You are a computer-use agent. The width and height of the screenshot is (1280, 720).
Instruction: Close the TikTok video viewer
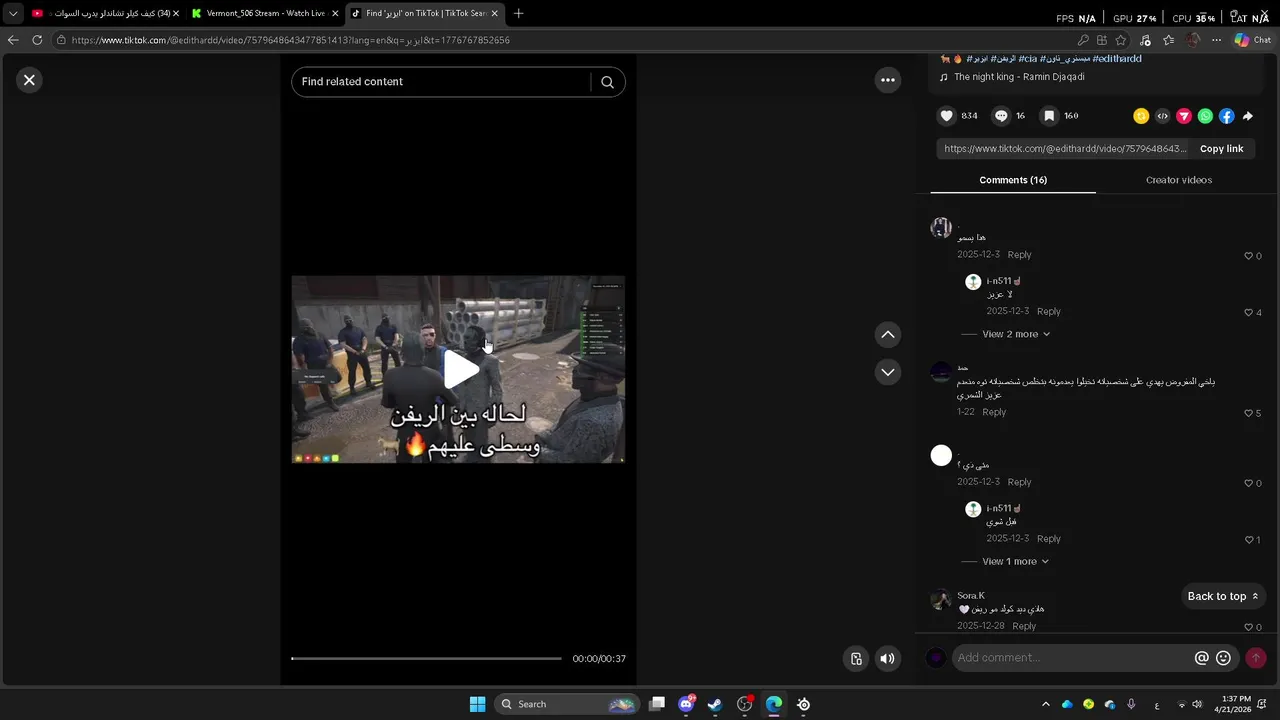click(x=29, y=80)
